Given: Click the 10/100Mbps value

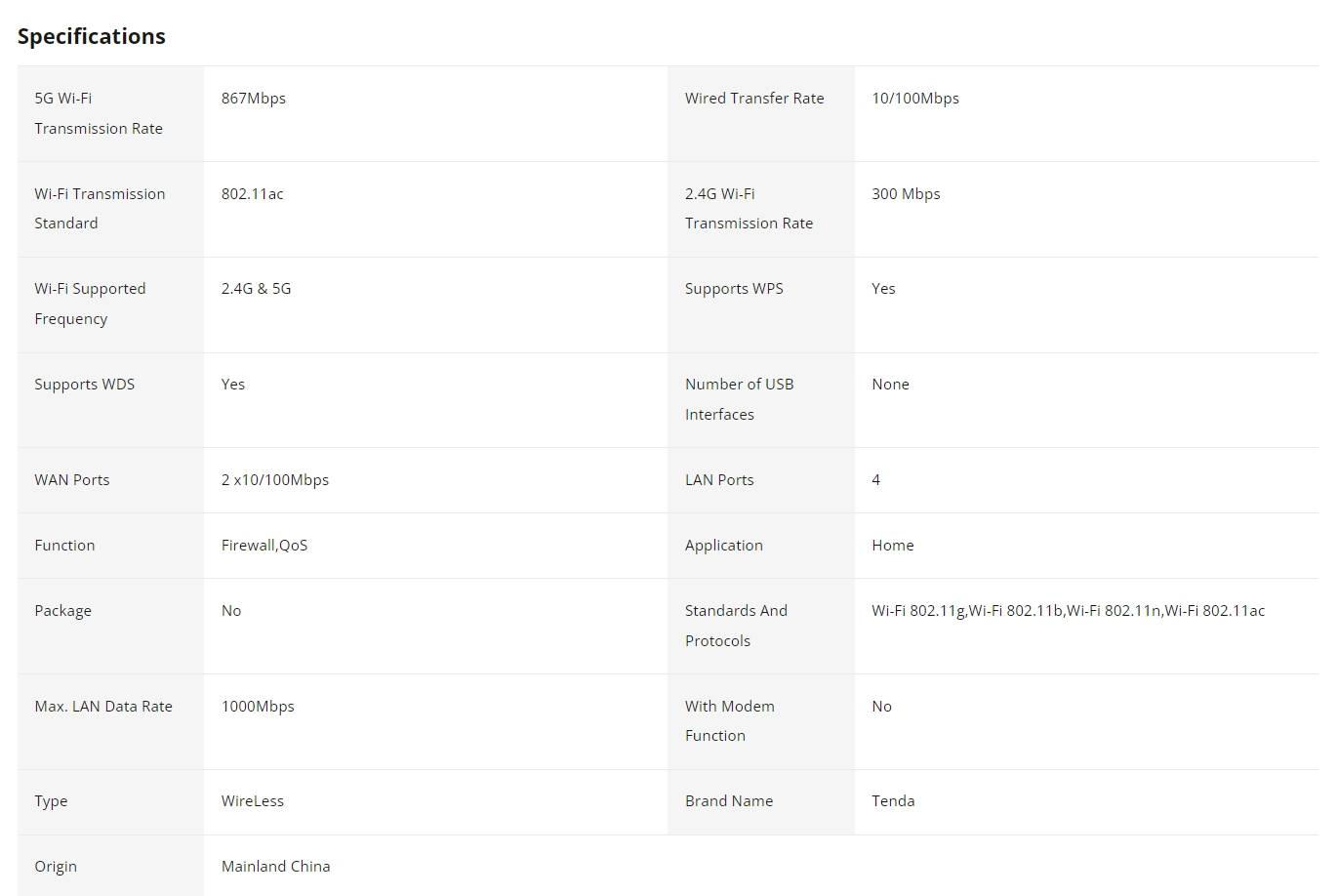Looking at the screenshot, I should 915,99.
